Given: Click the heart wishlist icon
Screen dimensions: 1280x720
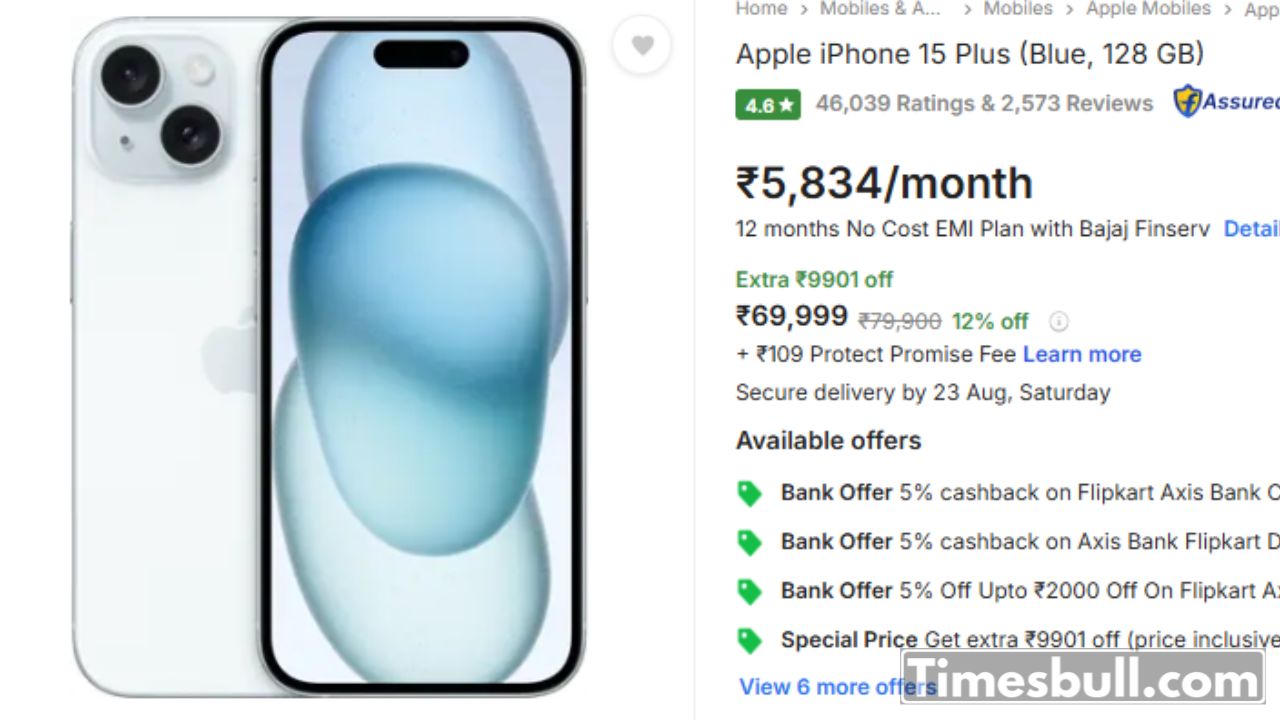Looking at the screenshot, I should 642,45.
